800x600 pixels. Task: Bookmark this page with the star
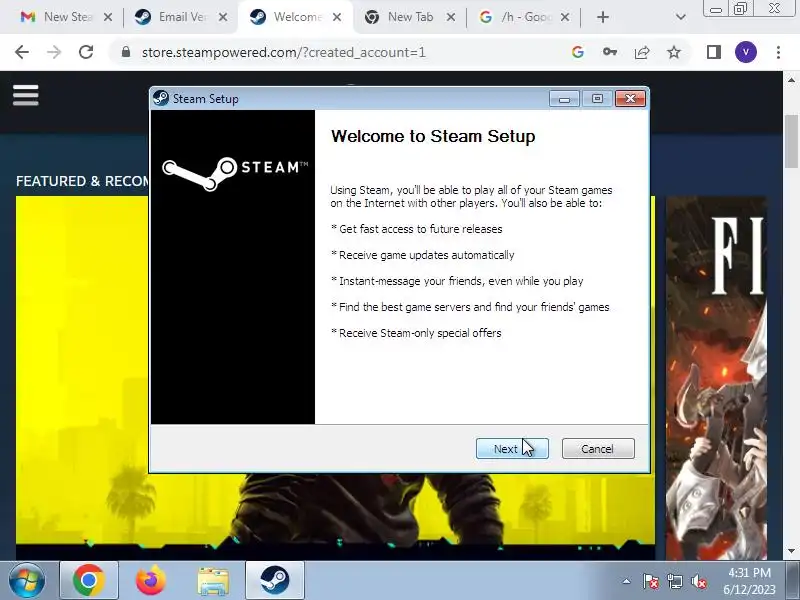point(674,52)
